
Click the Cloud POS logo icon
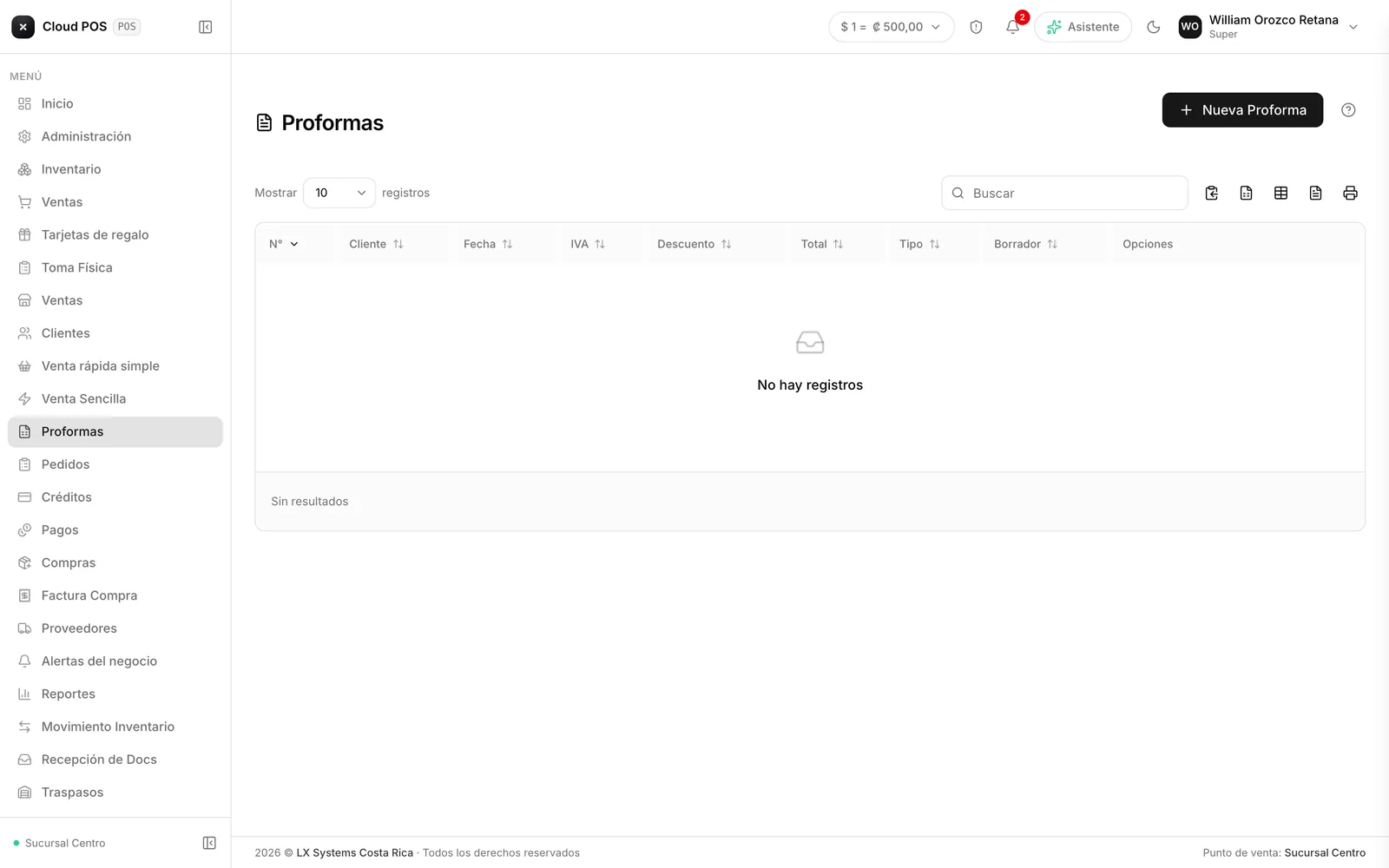[23, 27]
